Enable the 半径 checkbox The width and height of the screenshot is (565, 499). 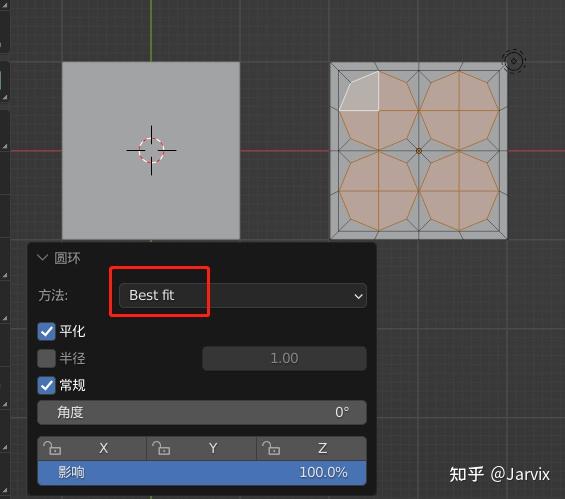click(46, 358)
